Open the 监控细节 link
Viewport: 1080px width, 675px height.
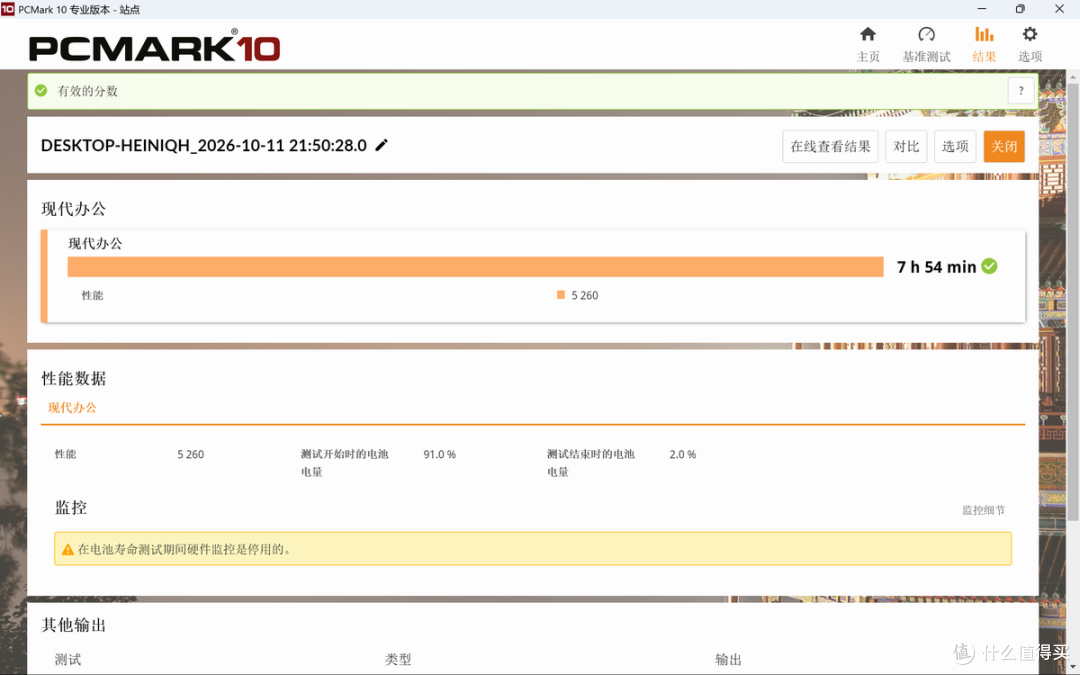click(x=984, y=510)
